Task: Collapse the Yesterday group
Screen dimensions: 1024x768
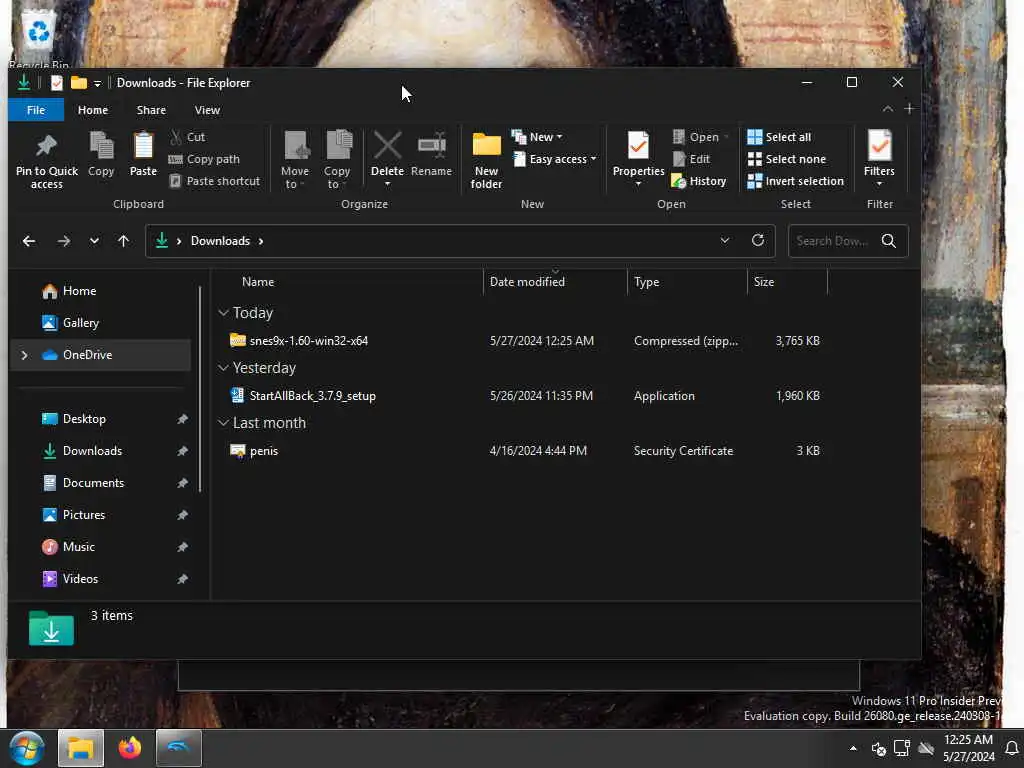Action: (x=223, y=368)
